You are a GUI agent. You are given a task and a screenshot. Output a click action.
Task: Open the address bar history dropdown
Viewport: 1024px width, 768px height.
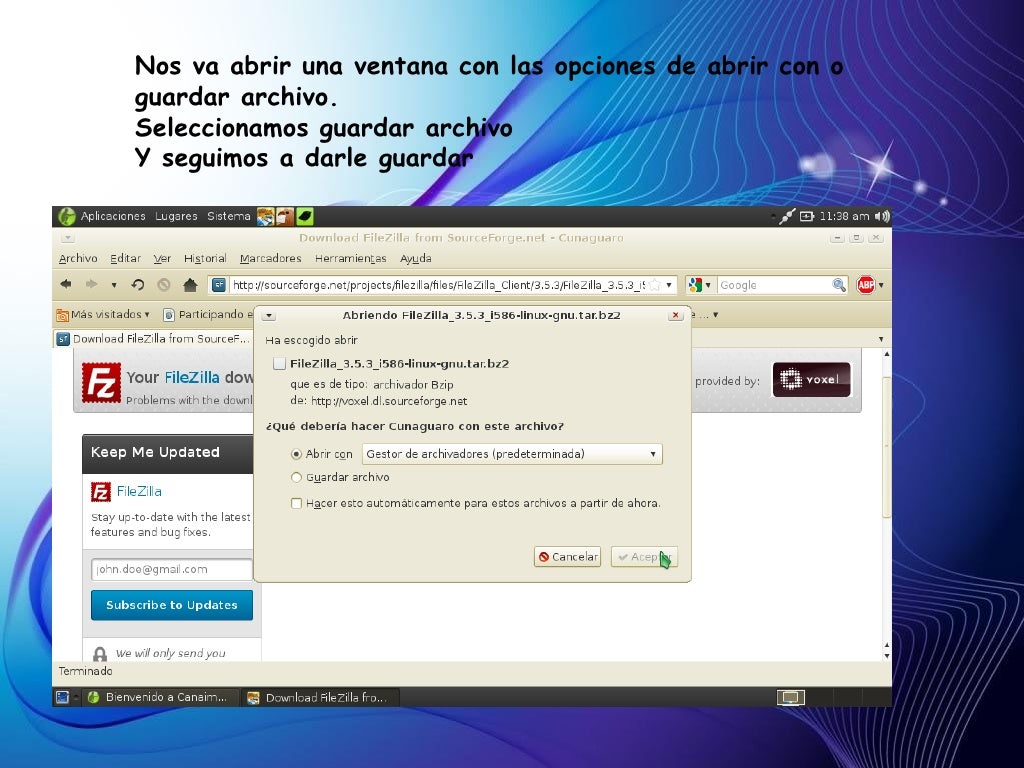669,285
